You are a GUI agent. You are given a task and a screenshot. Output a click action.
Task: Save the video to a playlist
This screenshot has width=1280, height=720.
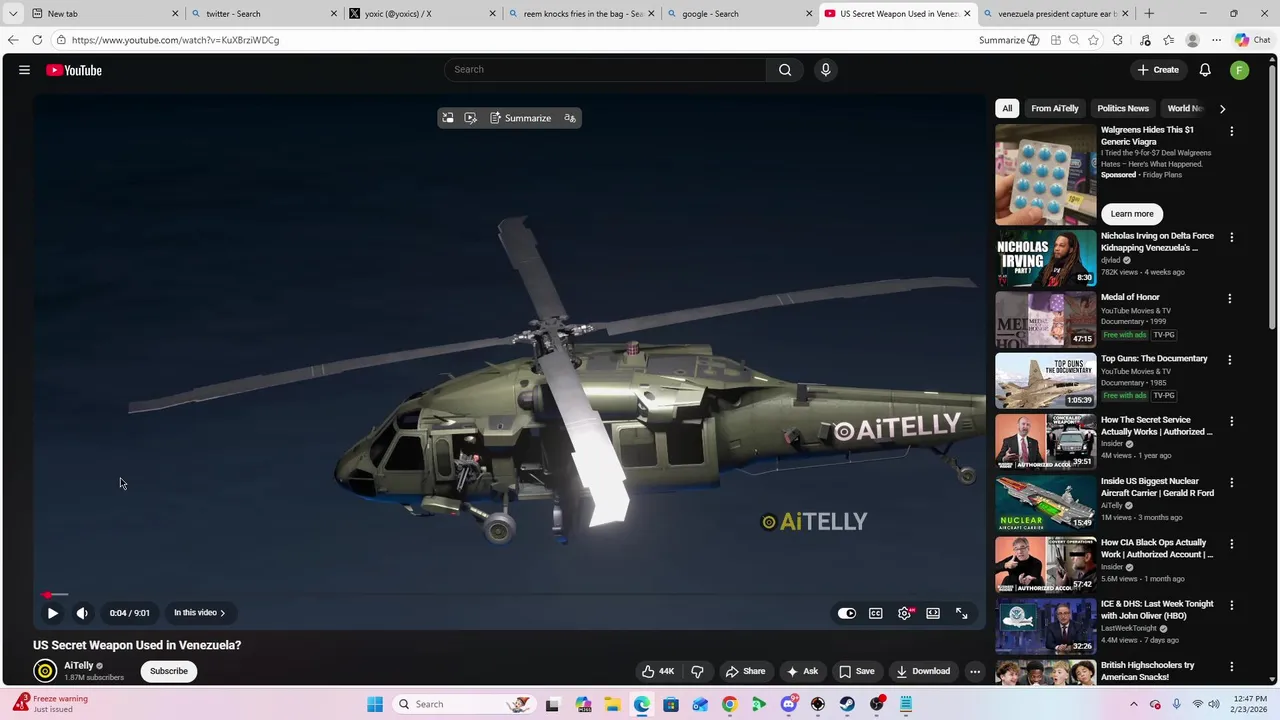857,671
